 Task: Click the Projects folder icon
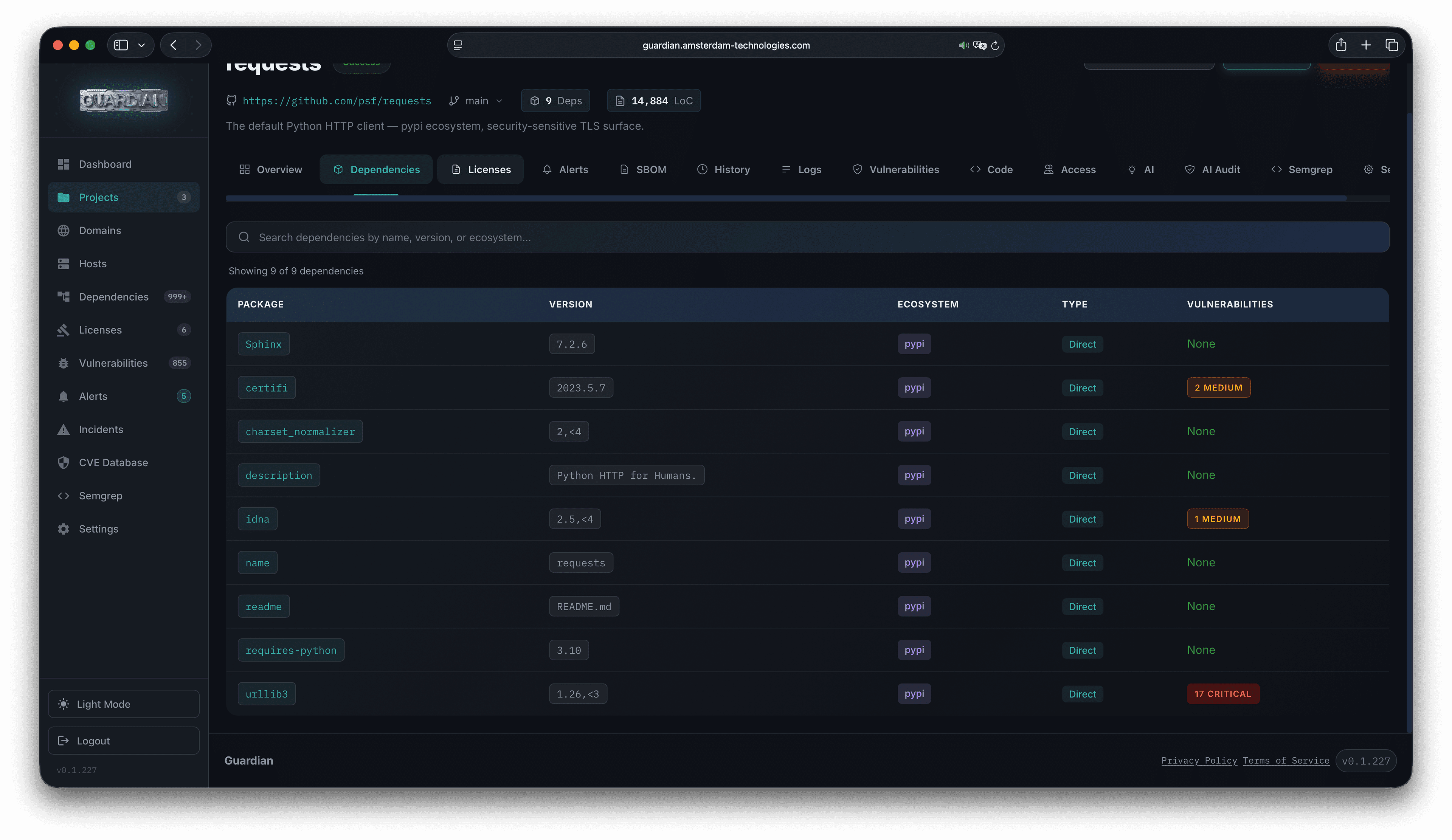pyautogui.click(x=64, y=197)
